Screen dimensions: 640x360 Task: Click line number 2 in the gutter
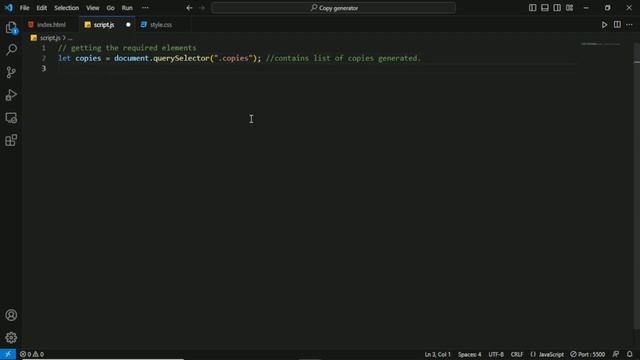coord(44,58)
